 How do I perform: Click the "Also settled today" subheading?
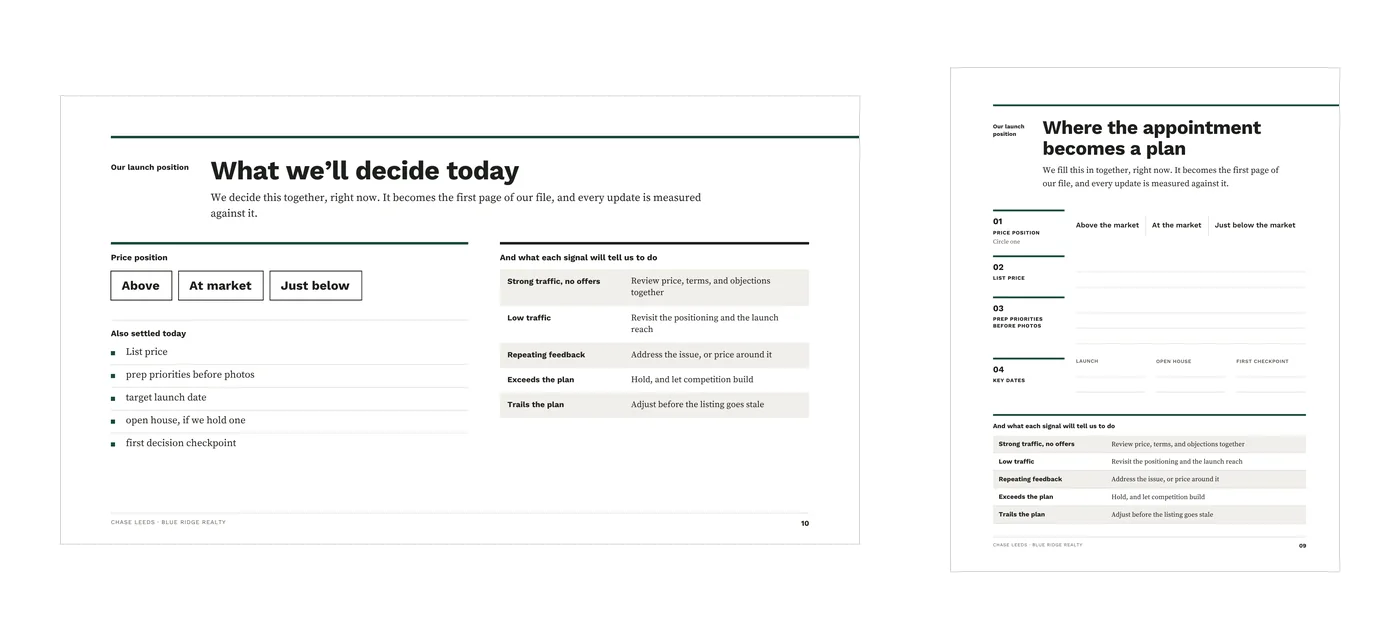148,334
